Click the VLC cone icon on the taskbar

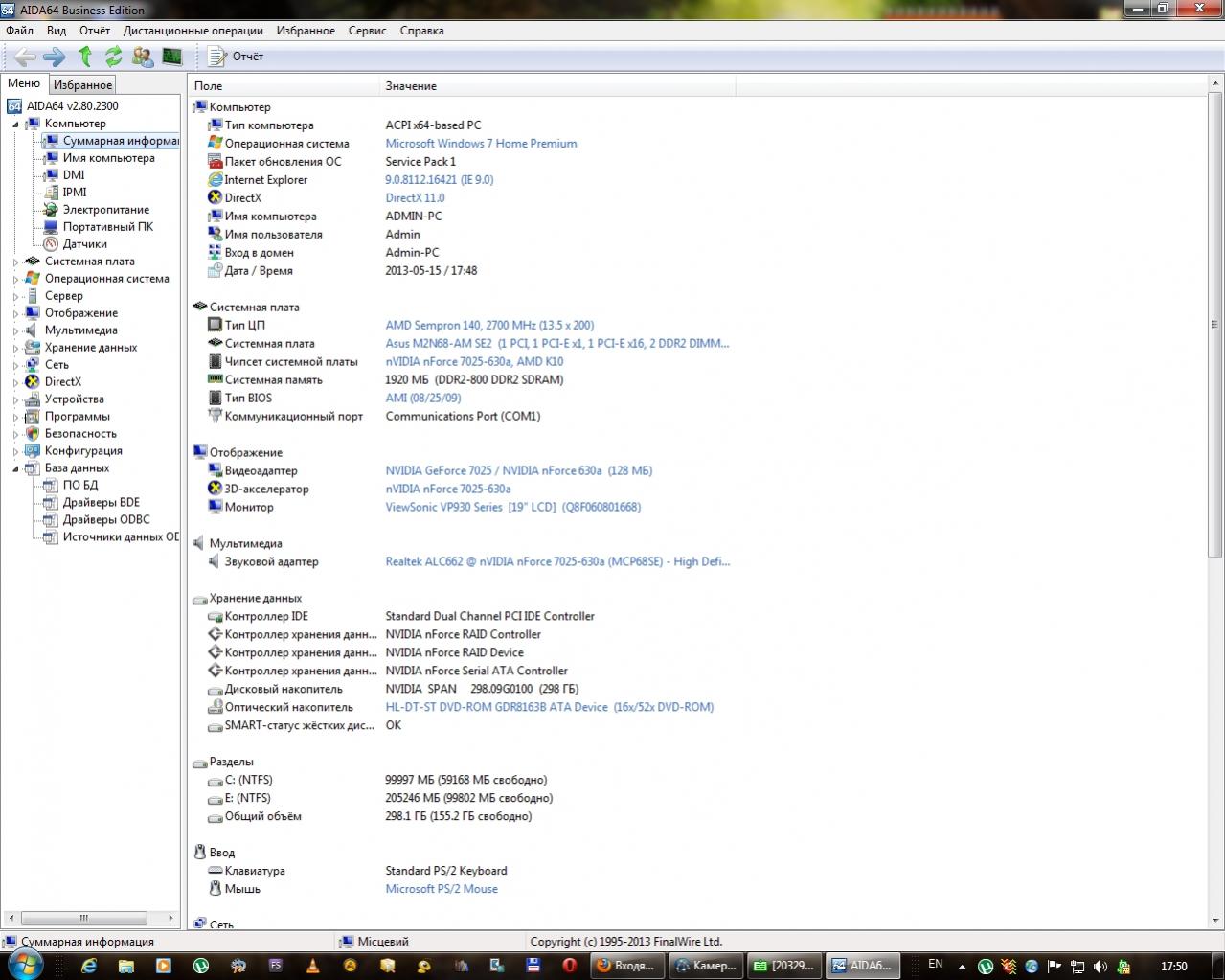click(x=312, y=966)
